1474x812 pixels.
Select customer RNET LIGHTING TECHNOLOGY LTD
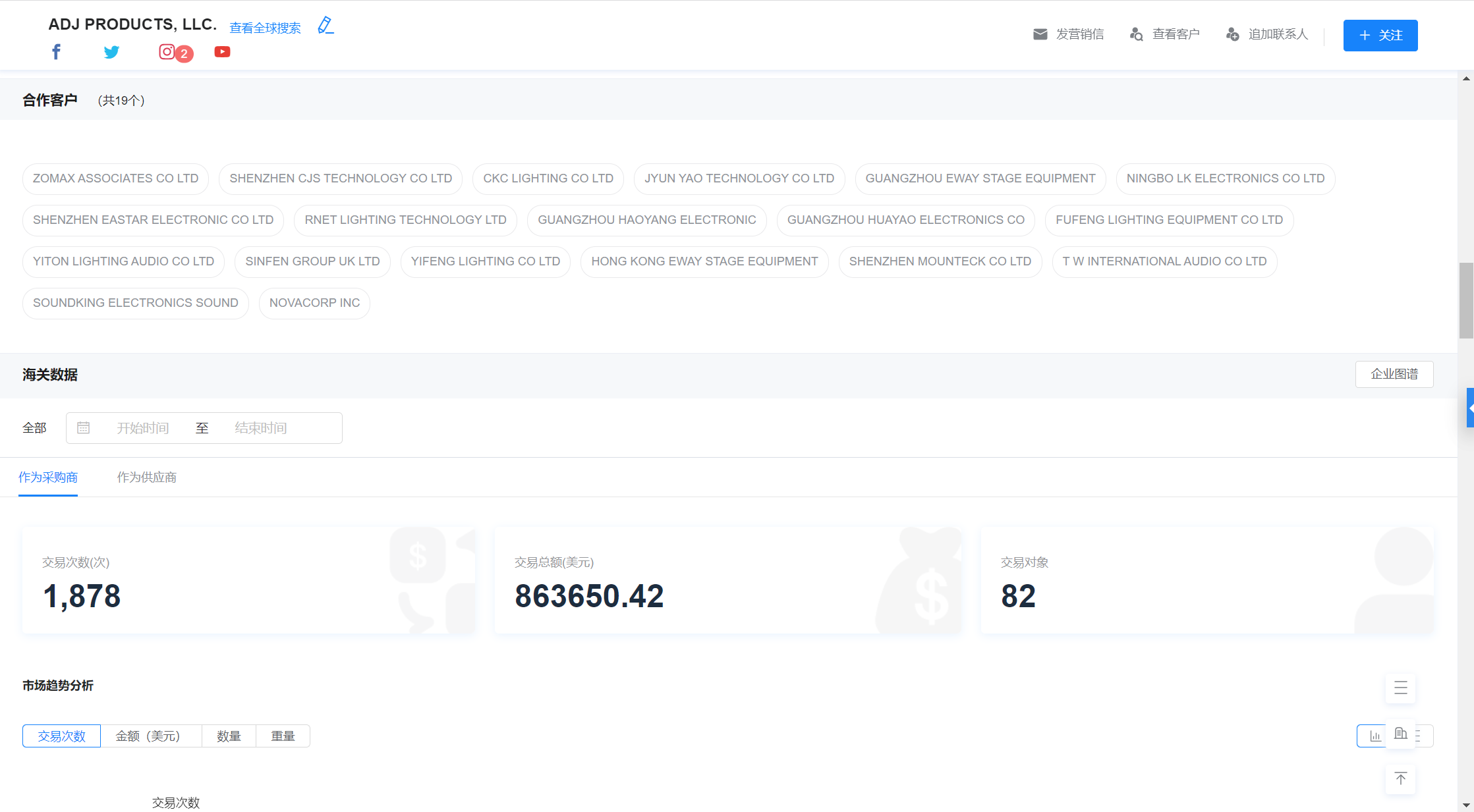pyautogui.click(x=406, y=220)
